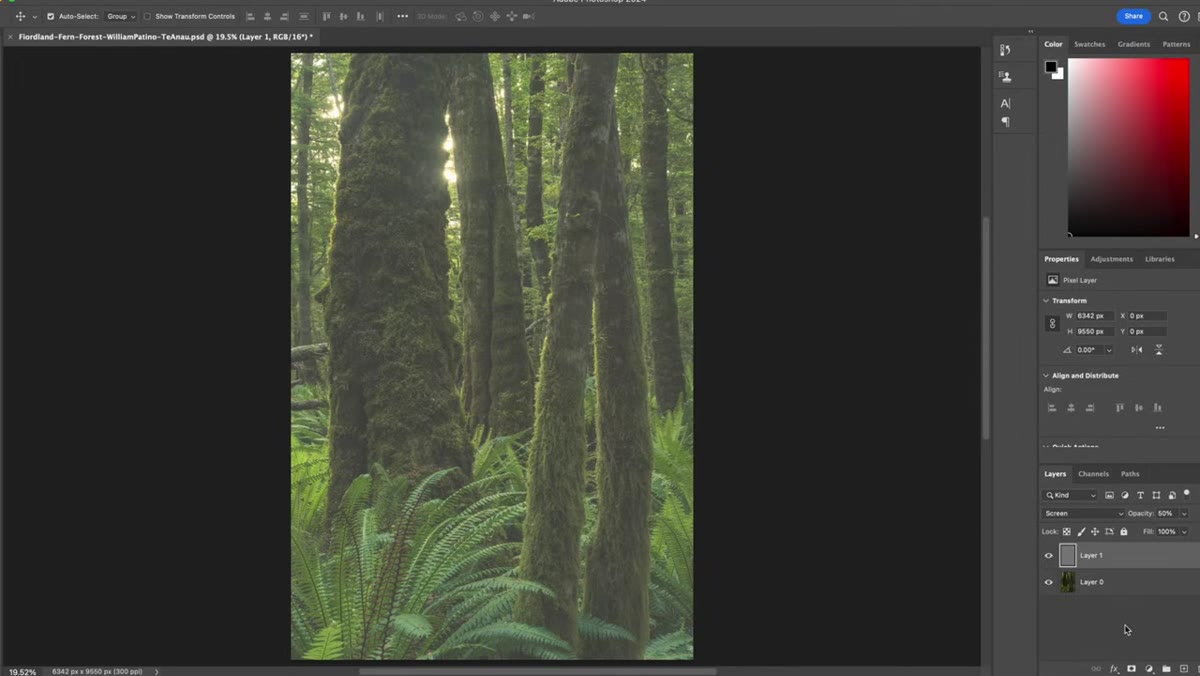Open the Clone Source panel icon
1200x676 pixels.
pos(1005,76)
